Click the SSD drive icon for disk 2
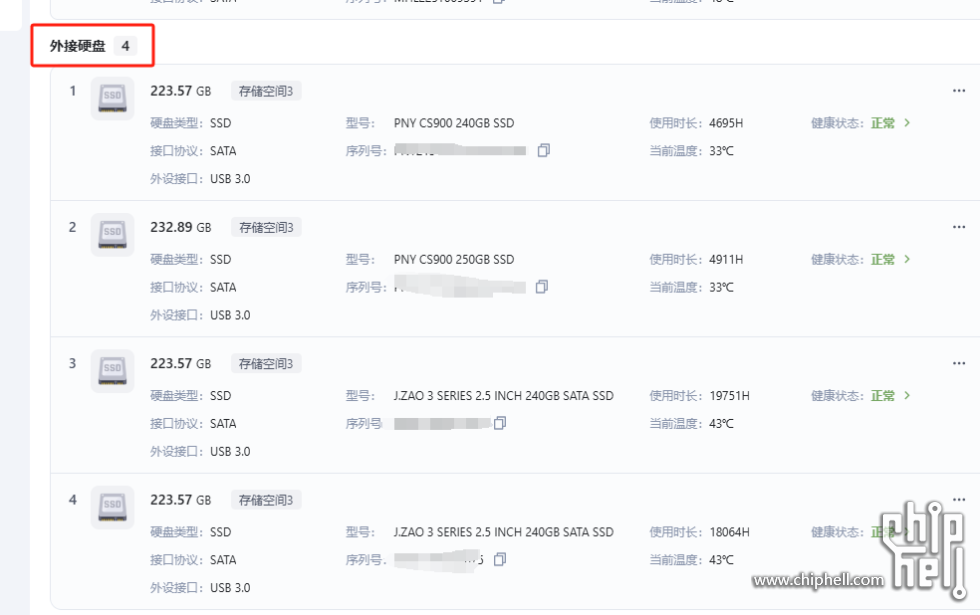 point(112,235)
